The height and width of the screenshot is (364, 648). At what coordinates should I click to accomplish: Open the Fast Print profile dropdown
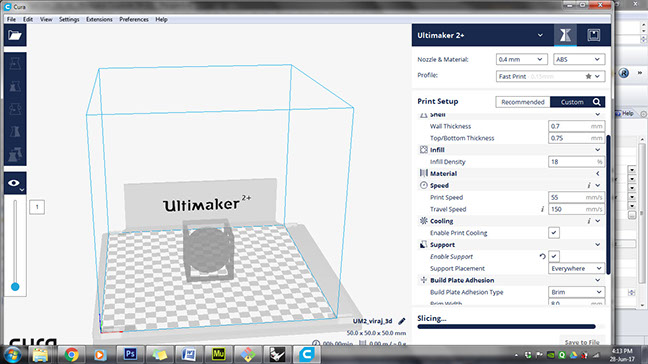(550, 76)
